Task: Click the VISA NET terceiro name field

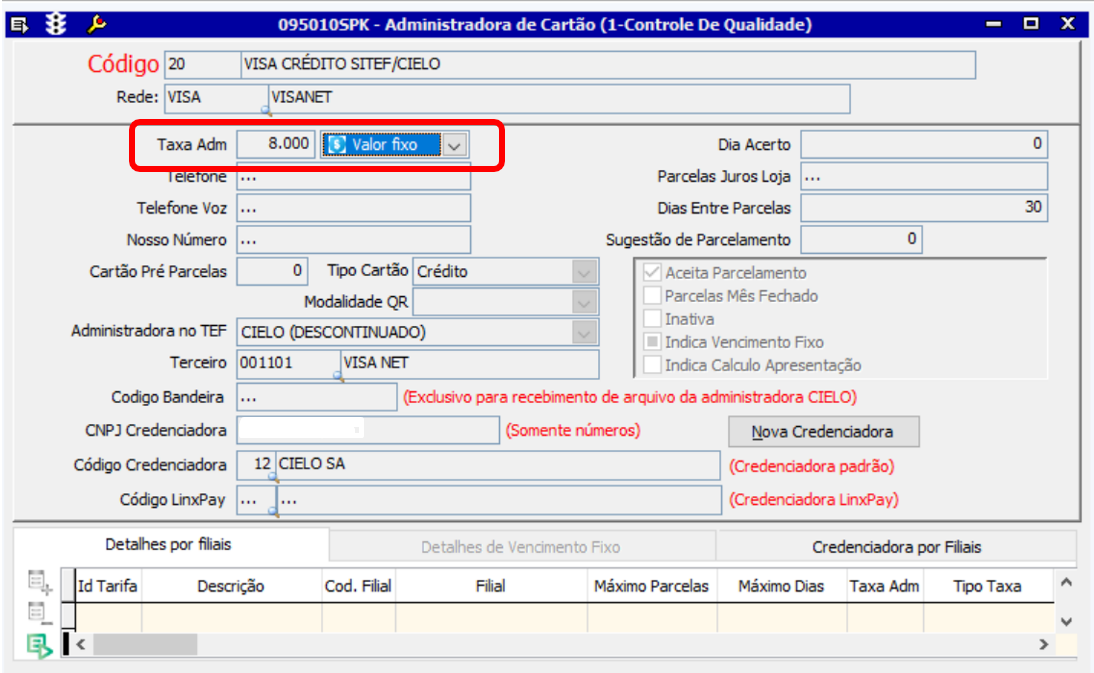Action: coord(470,363)
